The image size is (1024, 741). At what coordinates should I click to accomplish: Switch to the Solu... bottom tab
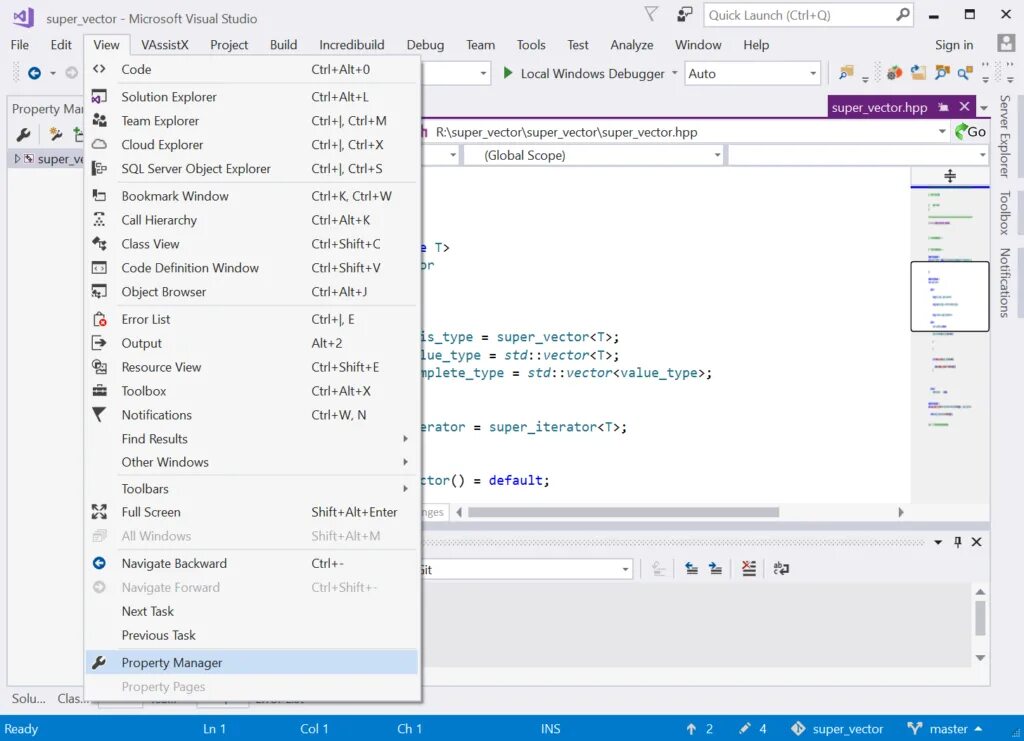(29, 698)
